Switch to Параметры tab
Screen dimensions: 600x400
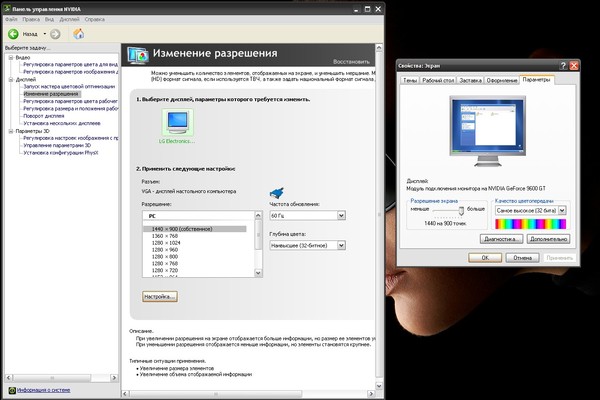[536, 79]
